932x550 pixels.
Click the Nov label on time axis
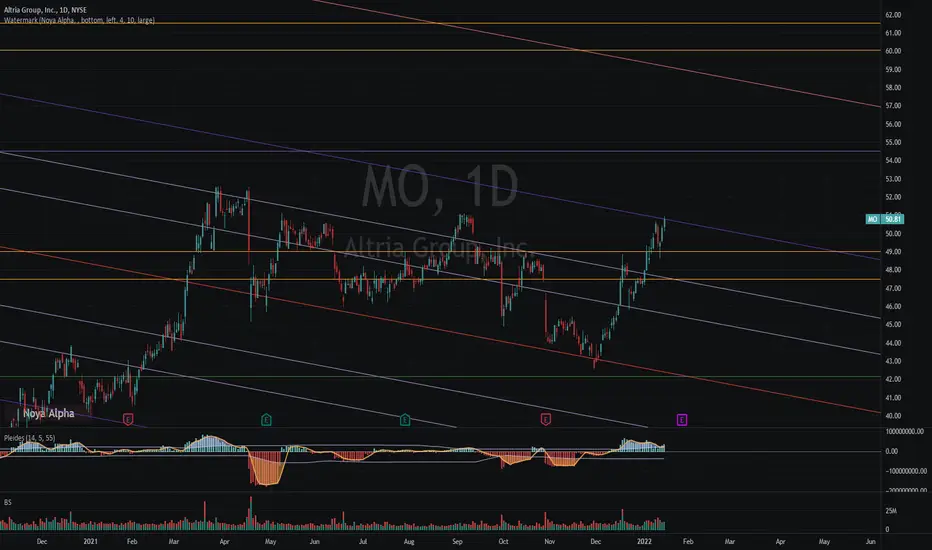click(x=550, y=542)
